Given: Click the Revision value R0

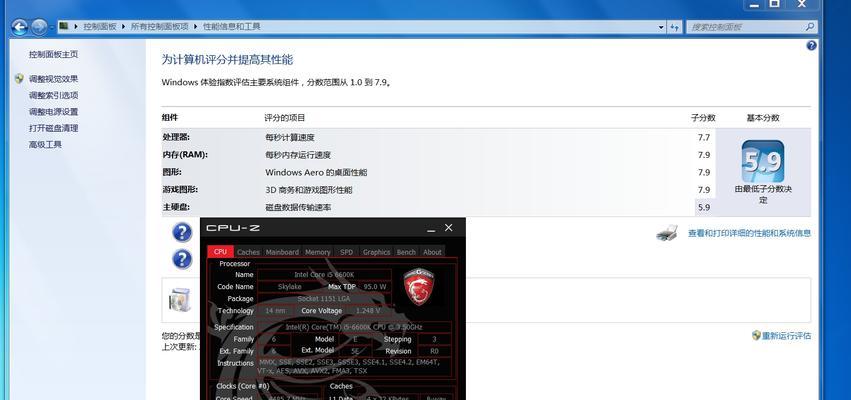Looking at the screenshot, I should [x=434, y=351].
